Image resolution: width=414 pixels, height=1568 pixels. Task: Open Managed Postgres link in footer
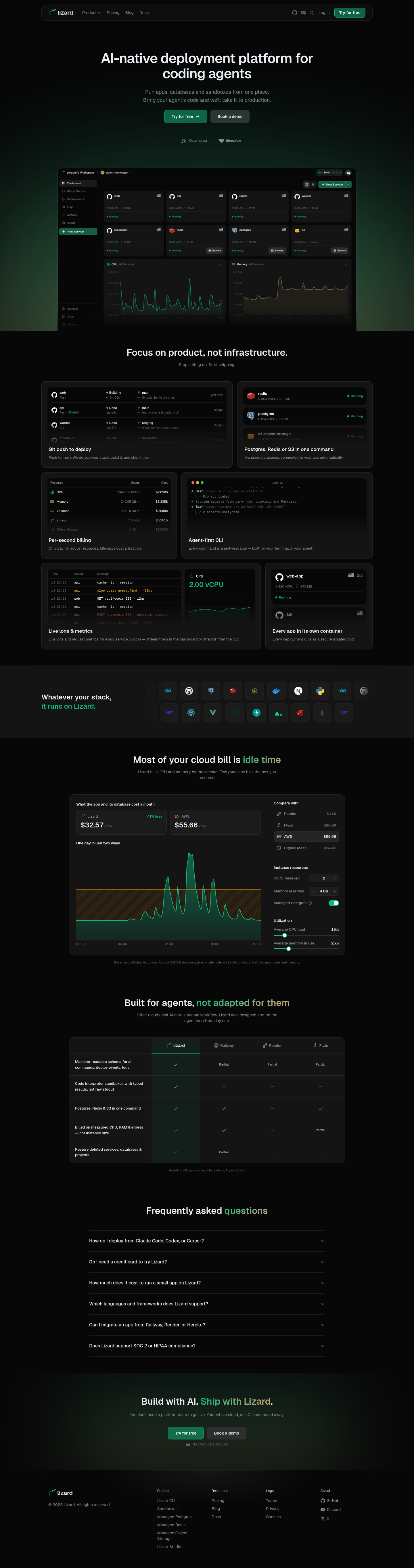[174, 1517]
